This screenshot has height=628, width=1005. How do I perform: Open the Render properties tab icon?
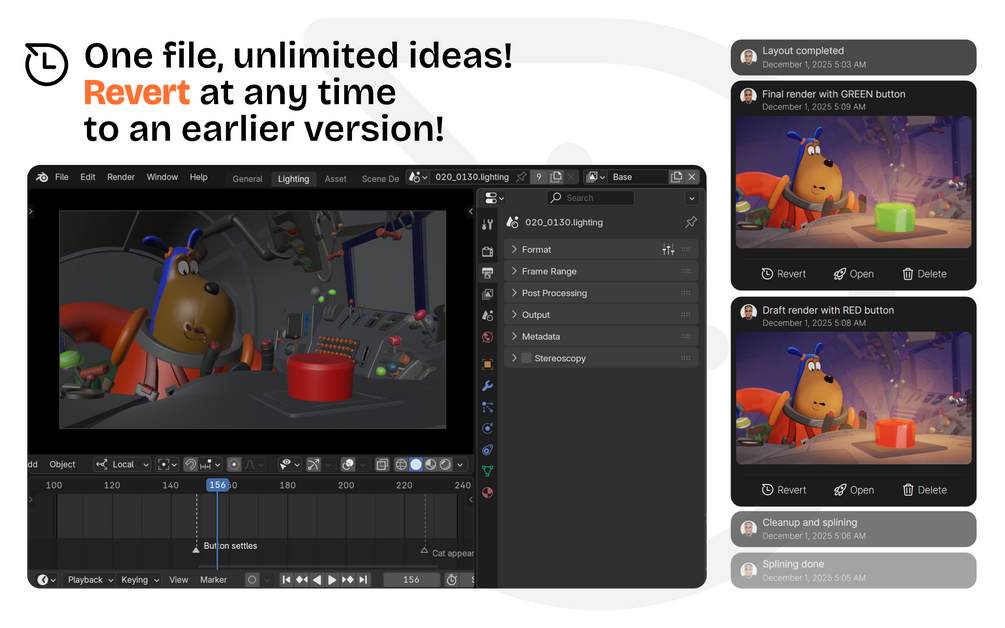point(488,251)
